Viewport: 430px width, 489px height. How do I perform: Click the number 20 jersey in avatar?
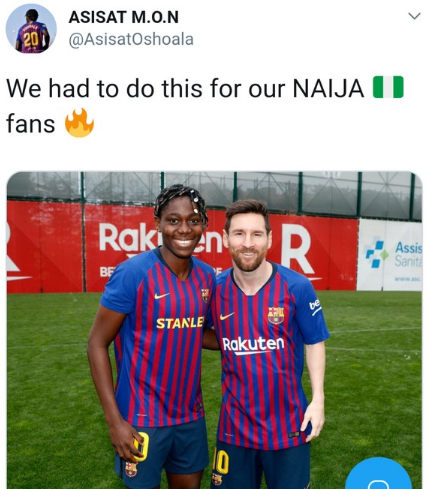pos(32,37)
